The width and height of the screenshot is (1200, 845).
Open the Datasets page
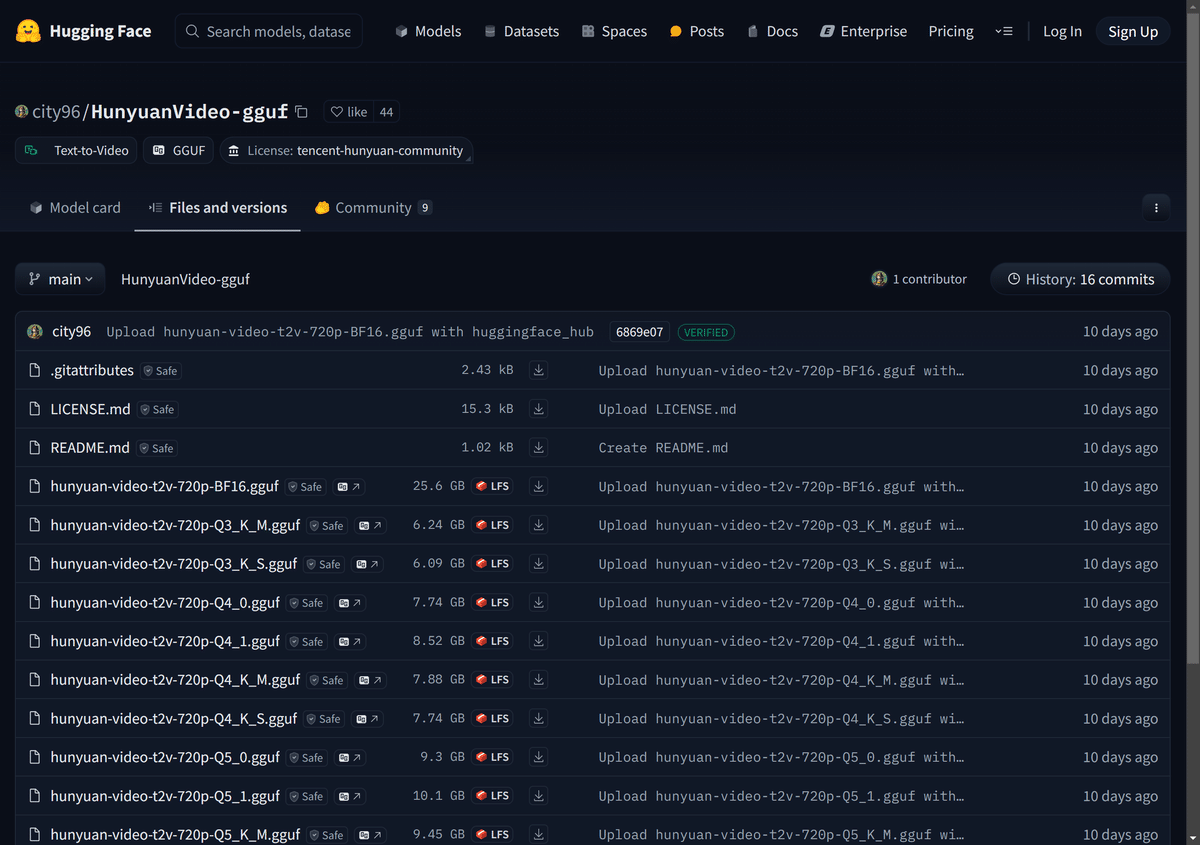[521, 31]
